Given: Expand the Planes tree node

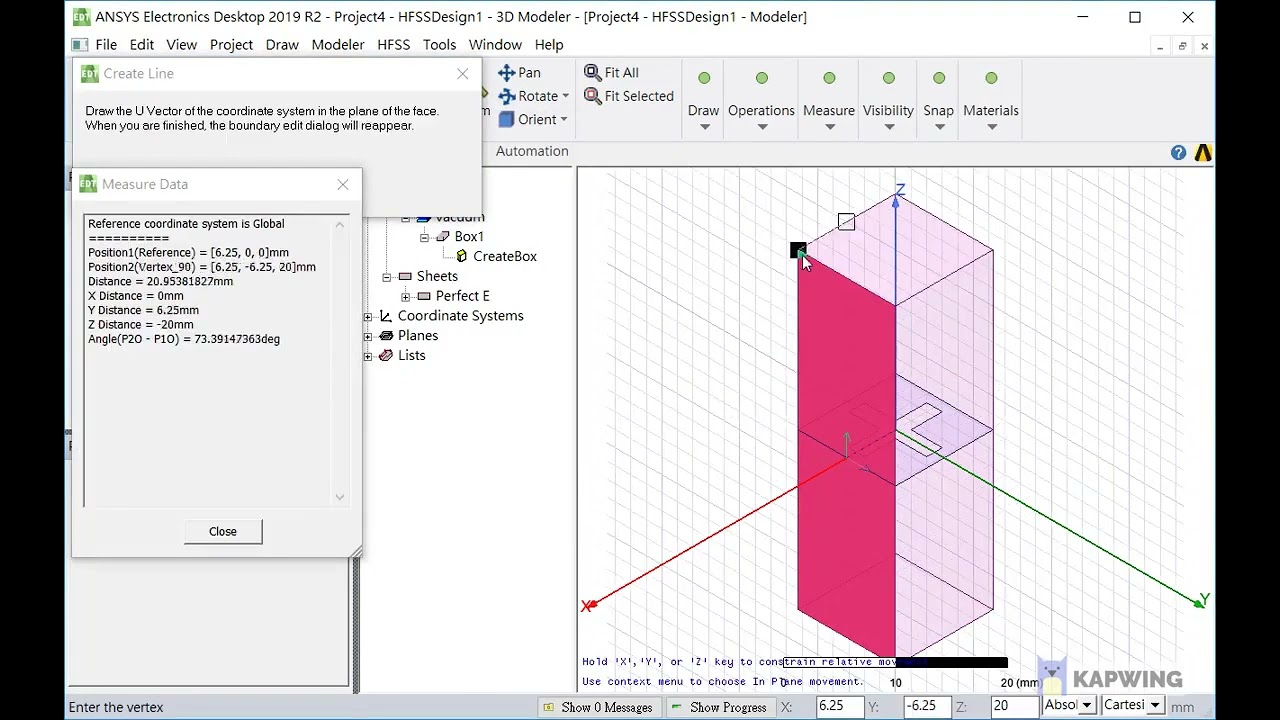Looking at the screenshot, I should 368,336.
